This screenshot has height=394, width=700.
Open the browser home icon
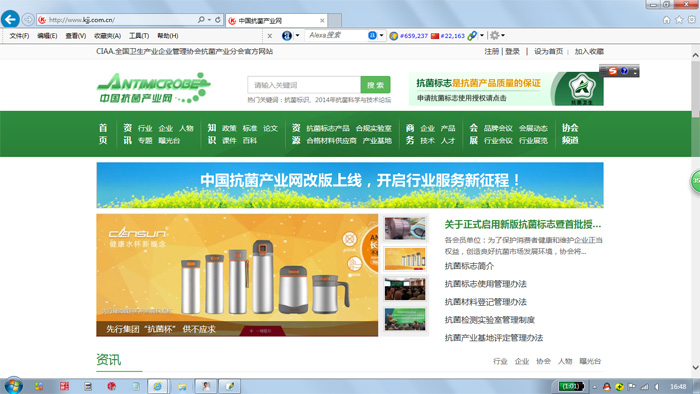point(667,20)
